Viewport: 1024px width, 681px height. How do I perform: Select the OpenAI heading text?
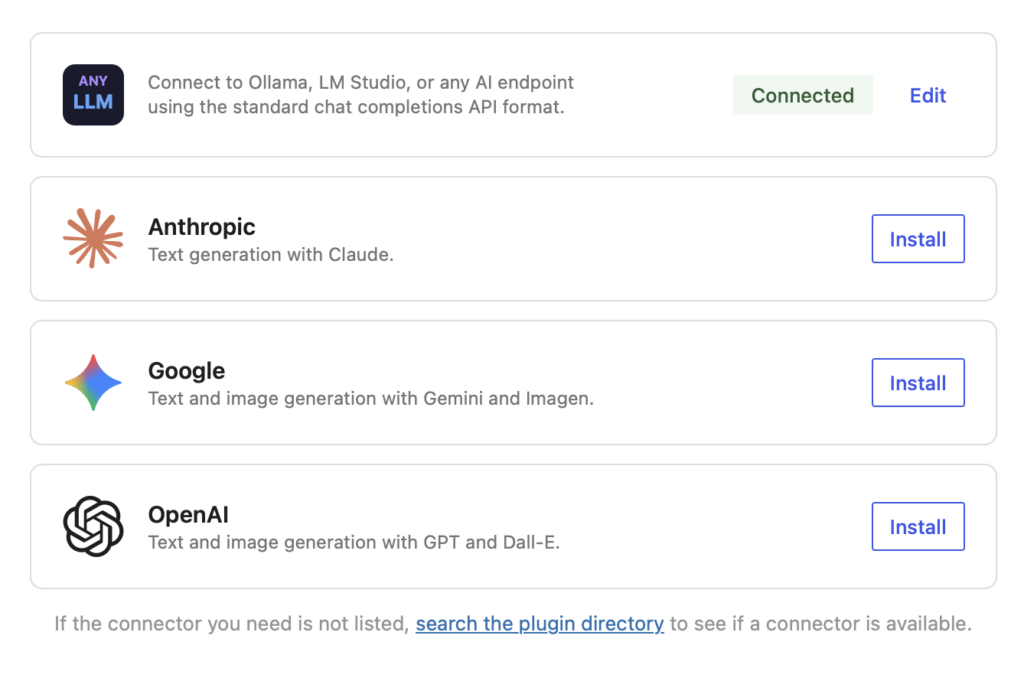188,515
